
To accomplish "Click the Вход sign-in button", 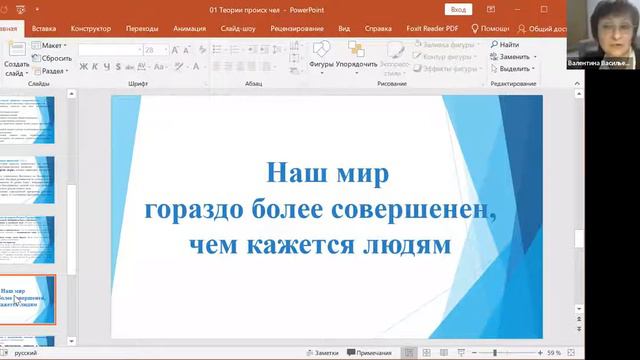I will 458,9.
